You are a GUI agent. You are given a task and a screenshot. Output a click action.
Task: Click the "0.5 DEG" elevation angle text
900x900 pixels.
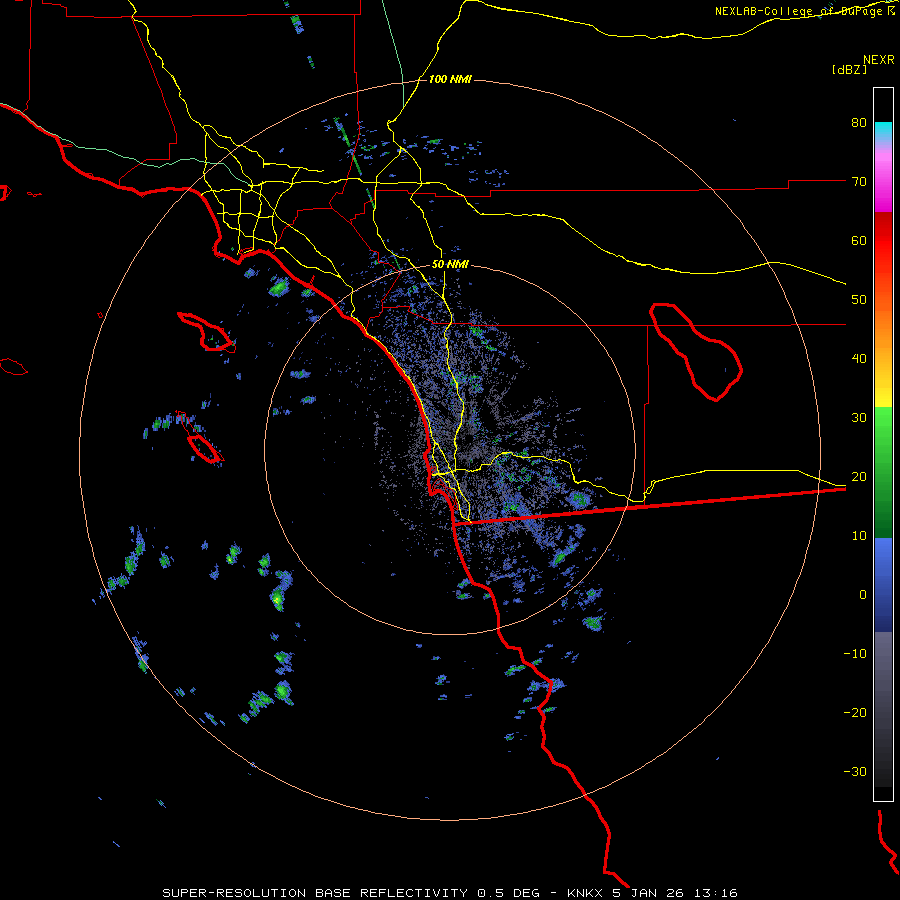pyautogui.click(x=508, y=893)
